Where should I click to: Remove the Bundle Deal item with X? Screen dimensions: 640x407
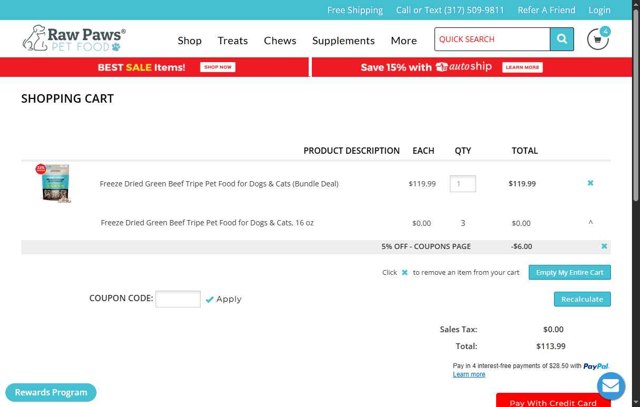point(590,183)
